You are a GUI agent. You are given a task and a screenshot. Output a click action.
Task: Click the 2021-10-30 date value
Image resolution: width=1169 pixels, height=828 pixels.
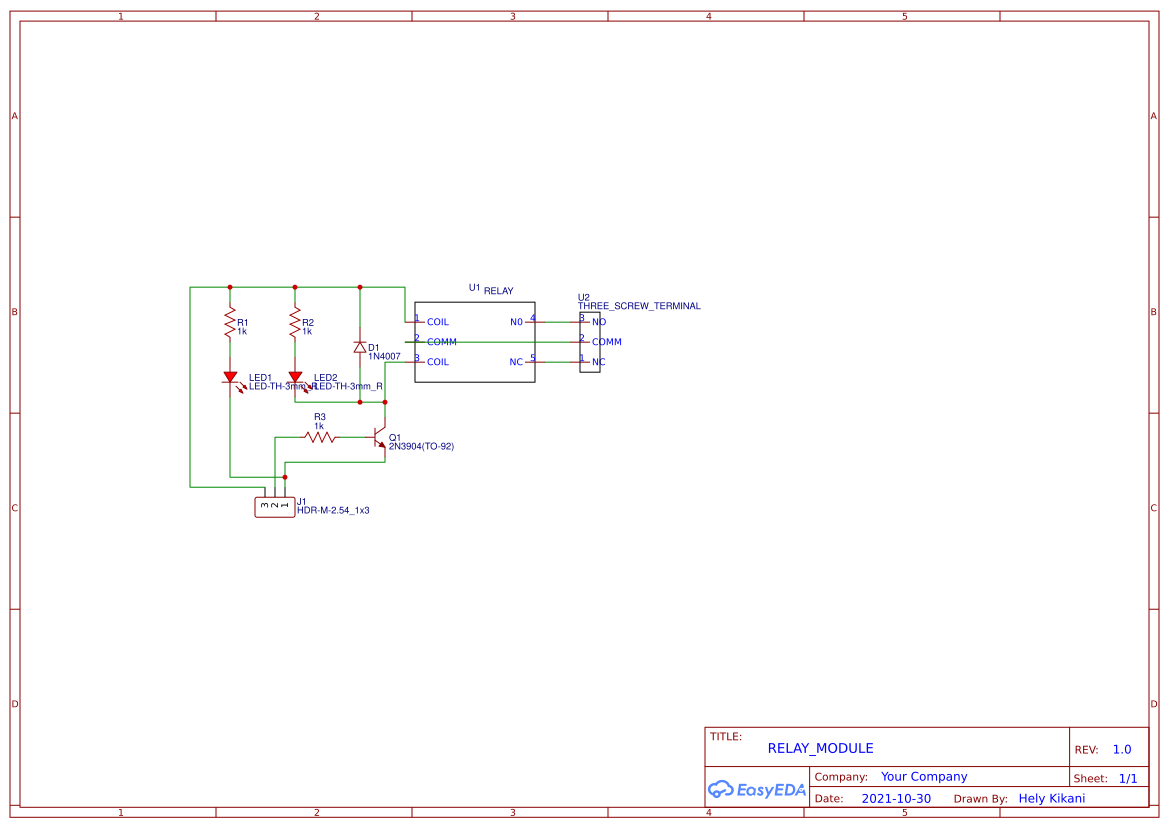896,798
